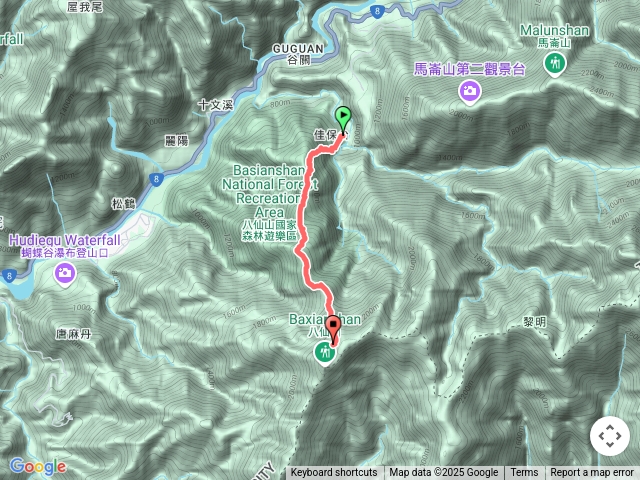
Task: Open Keyboard shortcuts
Action: 334,473
